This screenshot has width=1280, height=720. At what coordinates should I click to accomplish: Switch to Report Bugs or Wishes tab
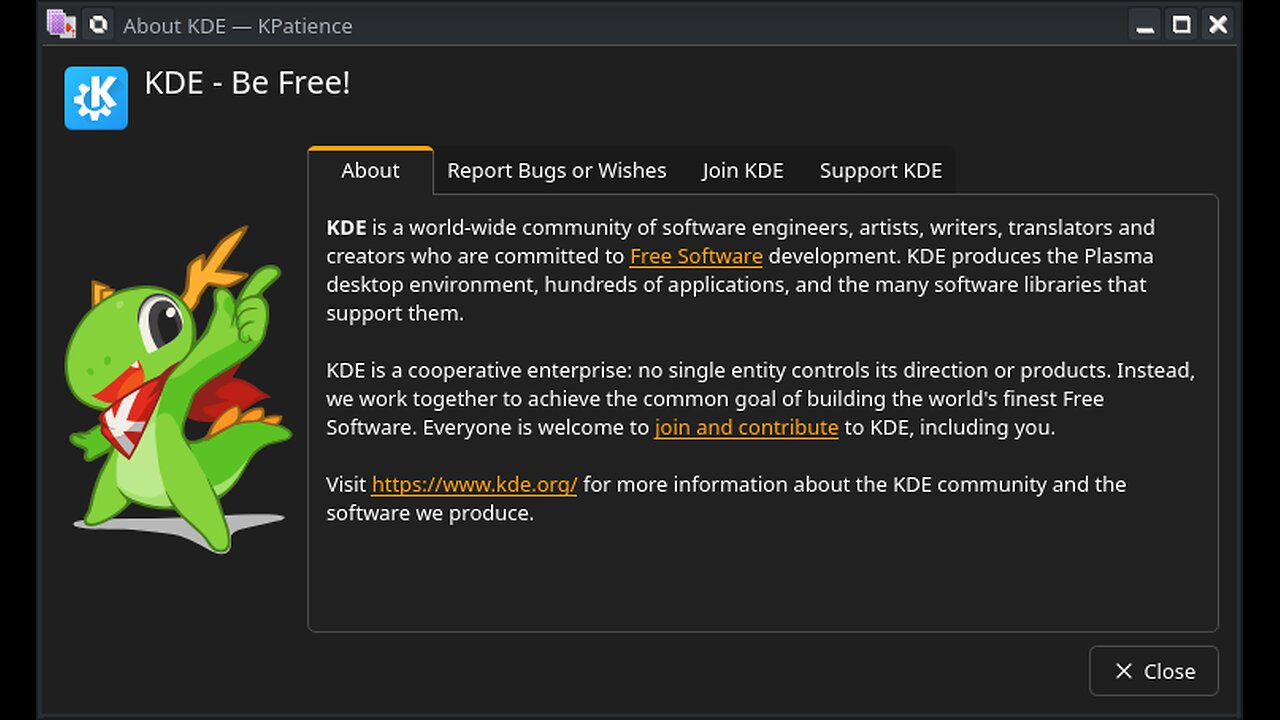[556, 171]
